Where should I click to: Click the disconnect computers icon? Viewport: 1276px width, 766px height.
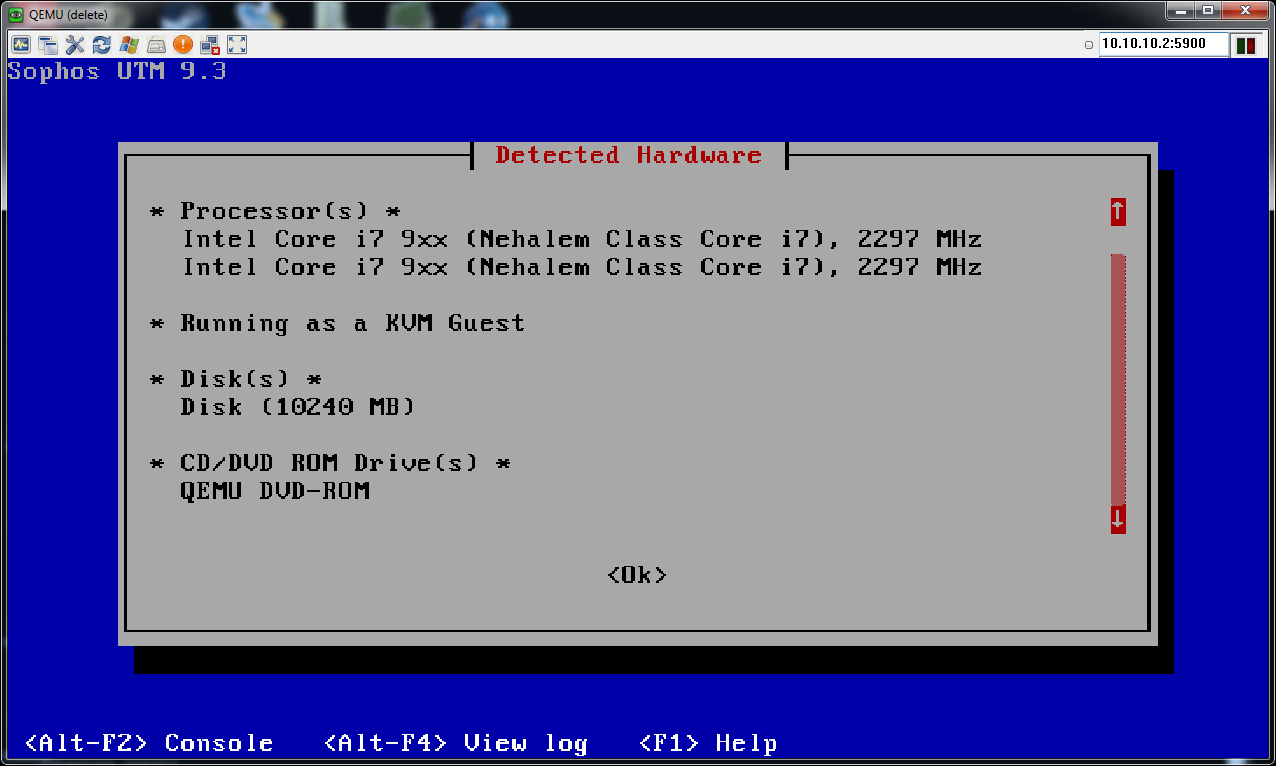(x=210, y=44)
